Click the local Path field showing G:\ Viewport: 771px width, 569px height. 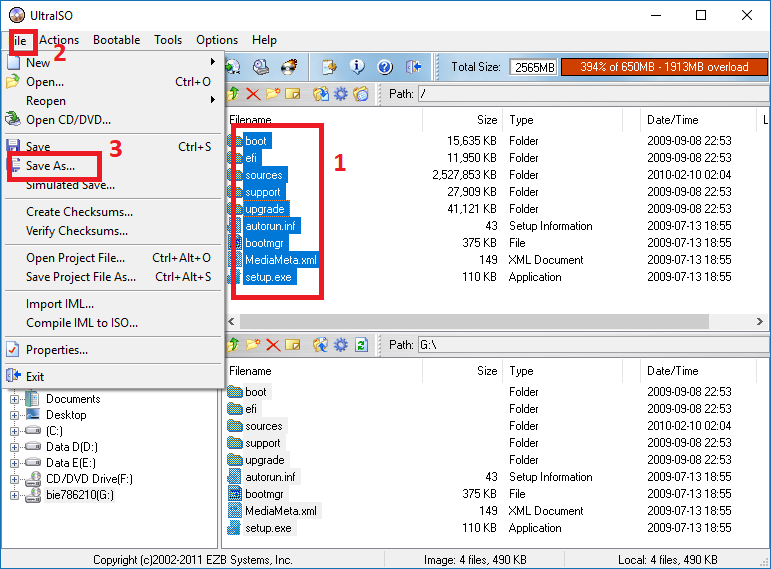tap(593, 345)
